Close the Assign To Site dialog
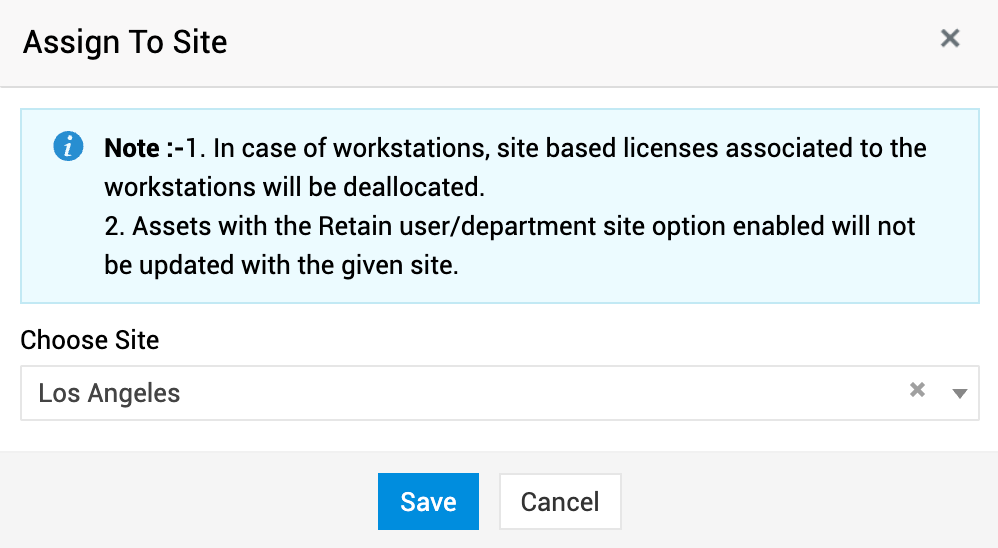This screenshot has height=548, width=998. [950, 39]
